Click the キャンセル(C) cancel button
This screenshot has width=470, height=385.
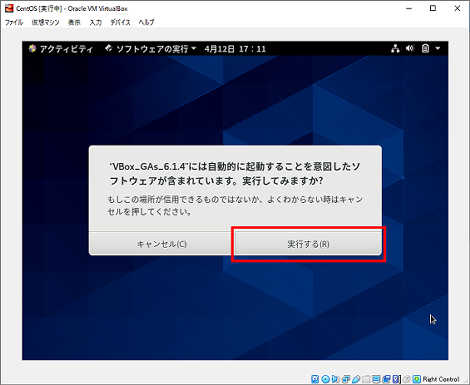[162, 244]
